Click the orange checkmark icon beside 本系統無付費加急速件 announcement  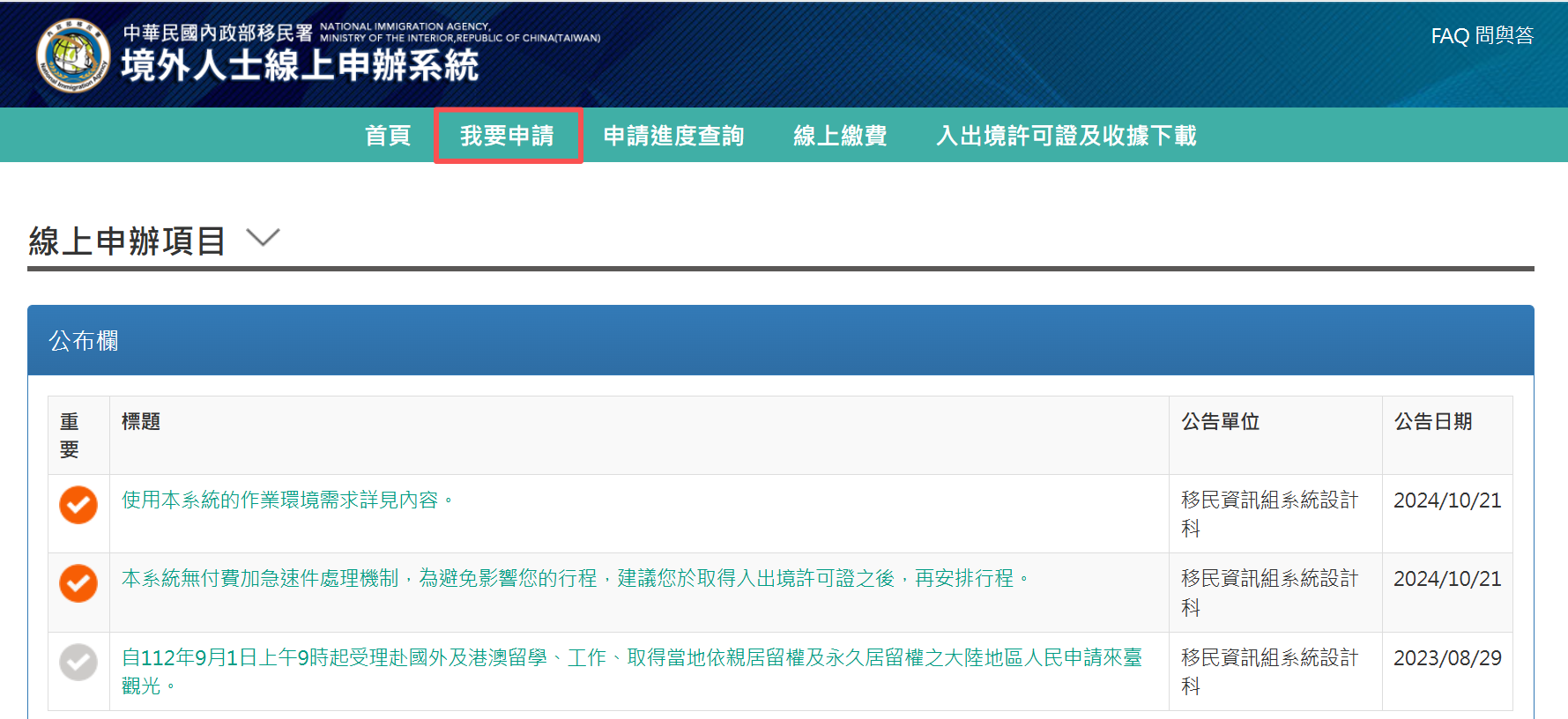click(78, 583)
